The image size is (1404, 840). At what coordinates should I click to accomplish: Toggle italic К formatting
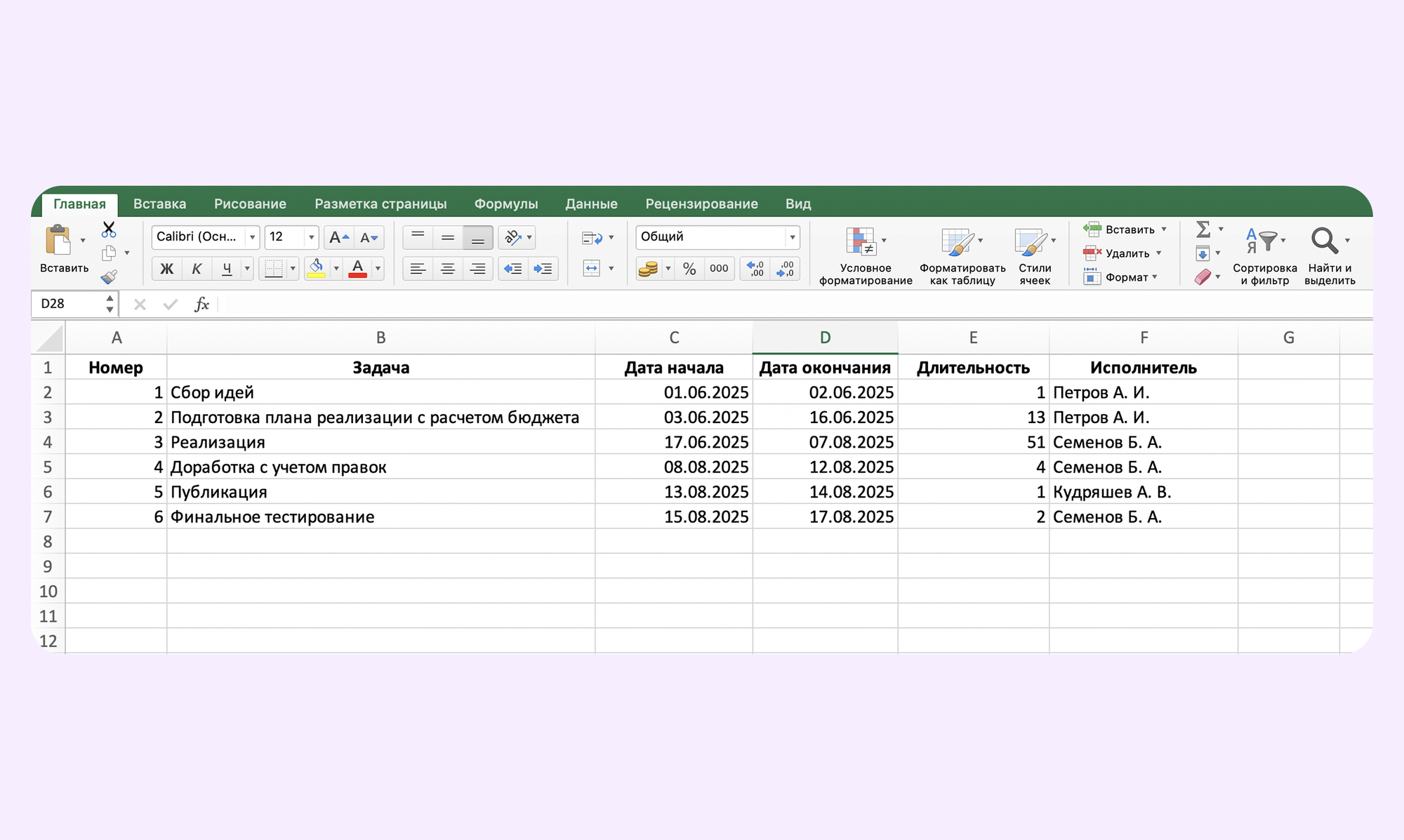197,269
